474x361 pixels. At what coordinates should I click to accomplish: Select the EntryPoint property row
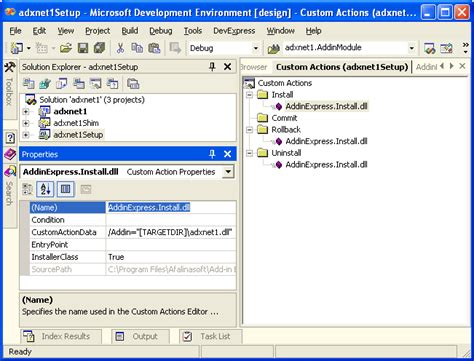[133, 244]
